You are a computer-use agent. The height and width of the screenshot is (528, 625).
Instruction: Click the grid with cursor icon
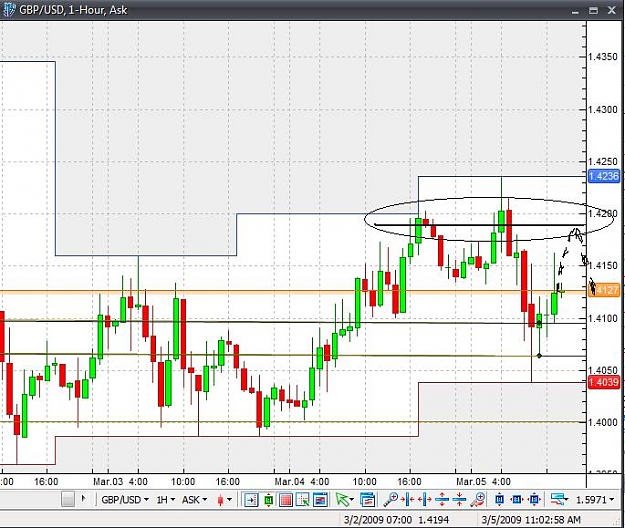click(x=303, y=499)
